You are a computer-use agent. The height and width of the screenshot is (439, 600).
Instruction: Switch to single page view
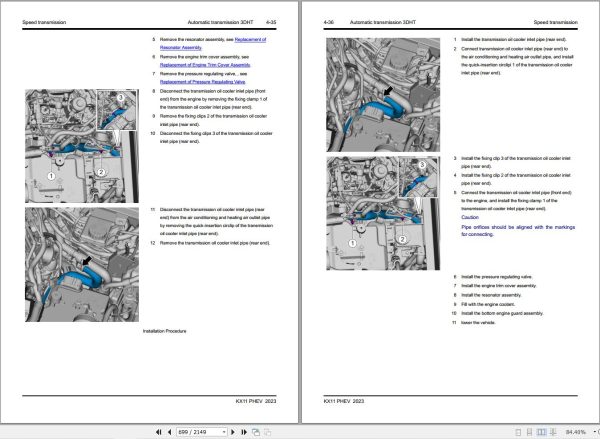[x=518, y=432]
